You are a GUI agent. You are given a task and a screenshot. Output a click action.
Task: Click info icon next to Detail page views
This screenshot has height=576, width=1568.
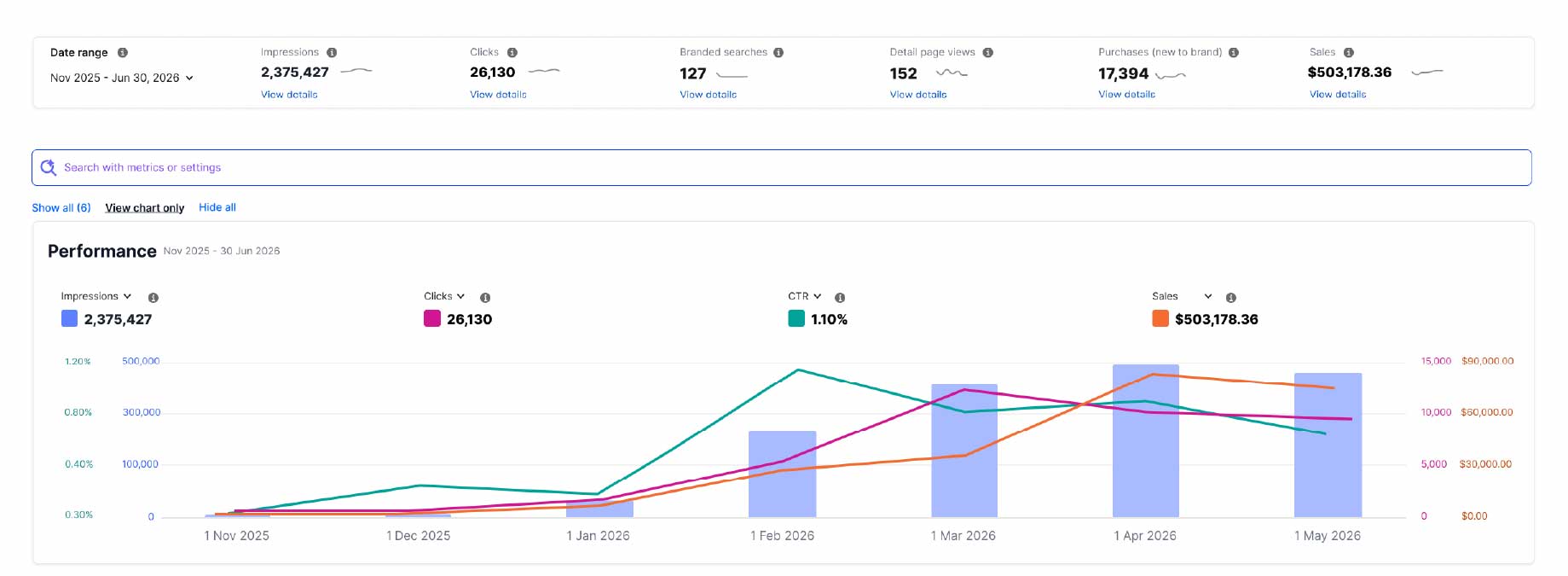tap(987, 53)
